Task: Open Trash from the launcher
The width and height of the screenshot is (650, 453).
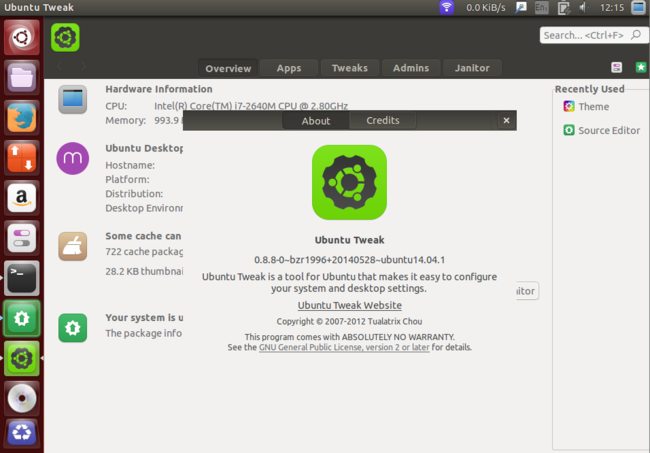Action: click(x=22, y=433)
